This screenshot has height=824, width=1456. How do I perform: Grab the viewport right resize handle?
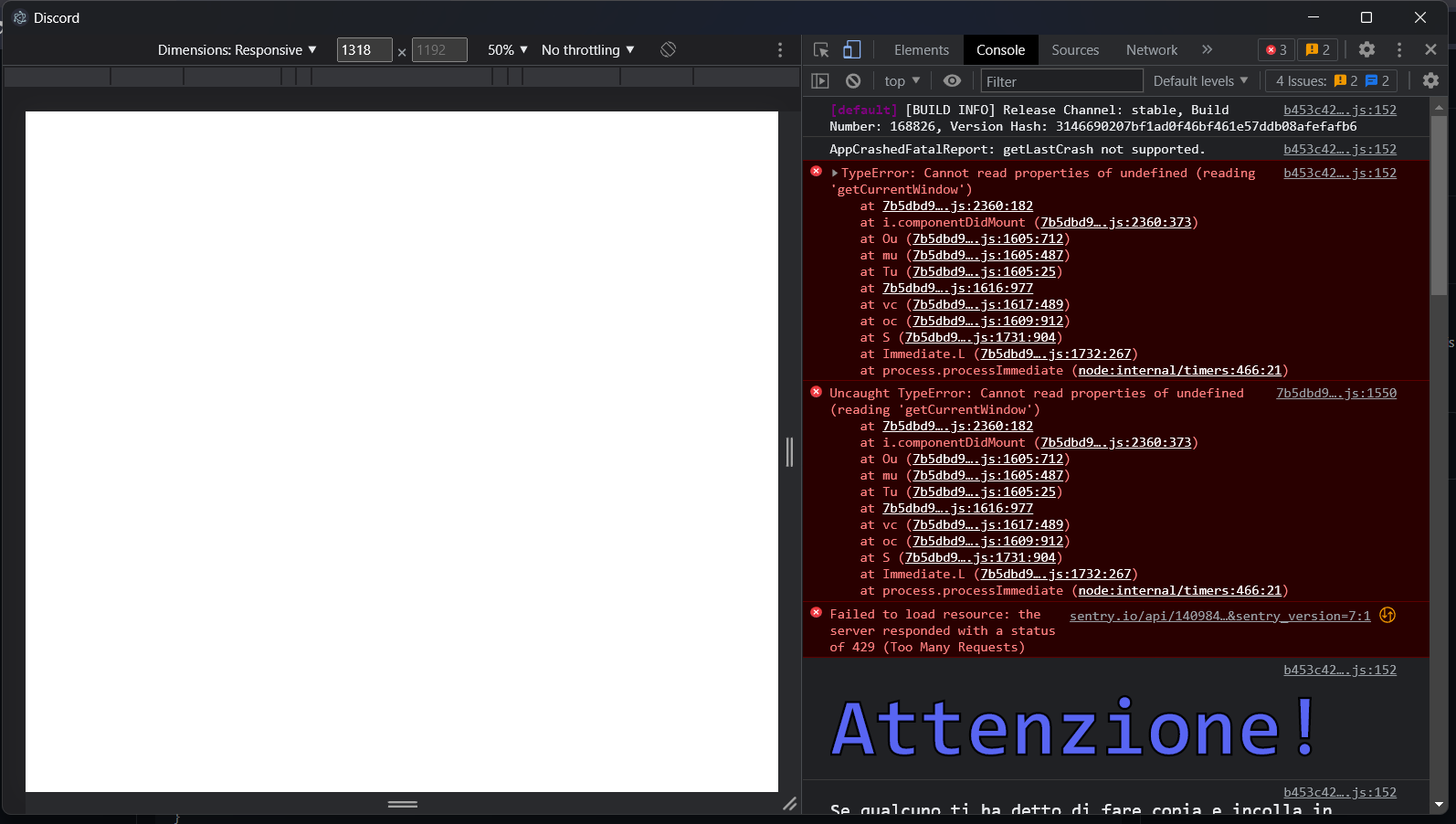click(x=790, y=451)
